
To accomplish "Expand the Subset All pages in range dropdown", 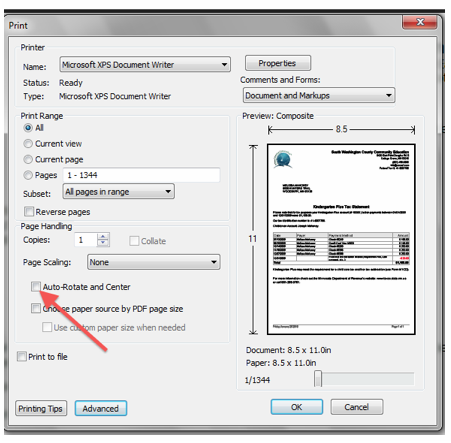I will [x=119, y=192].
